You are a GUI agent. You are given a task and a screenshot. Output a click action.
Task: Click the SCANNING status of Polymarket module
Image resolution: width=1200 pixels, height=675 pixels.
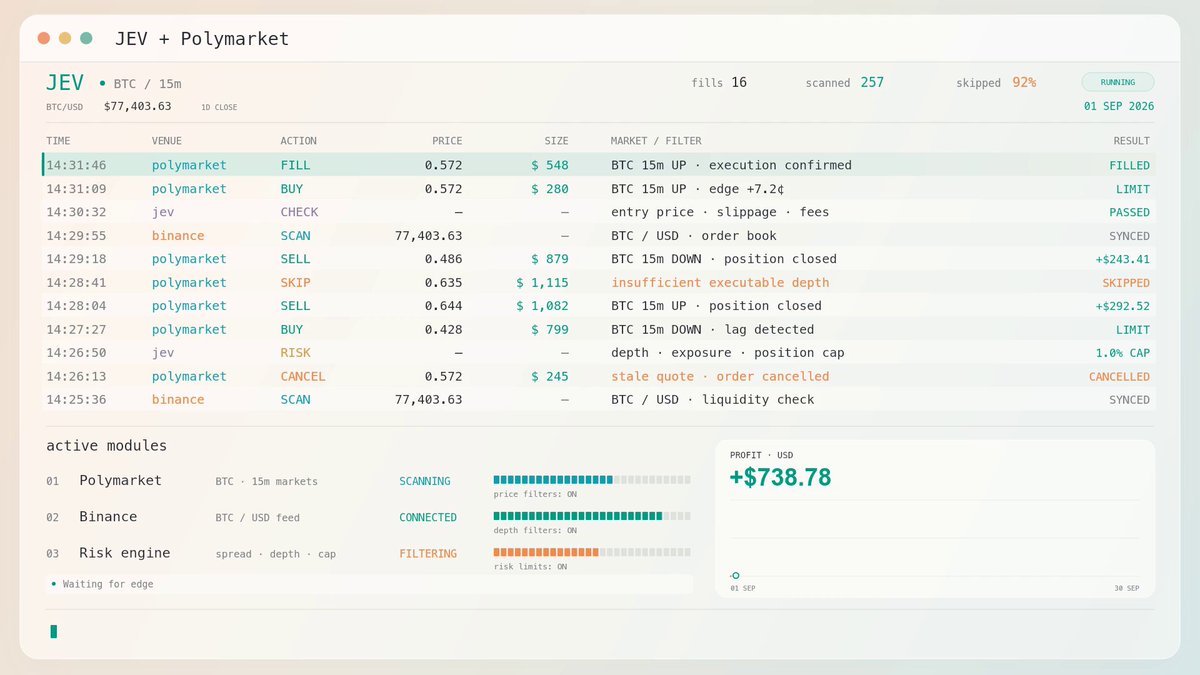tap(425, 481)
